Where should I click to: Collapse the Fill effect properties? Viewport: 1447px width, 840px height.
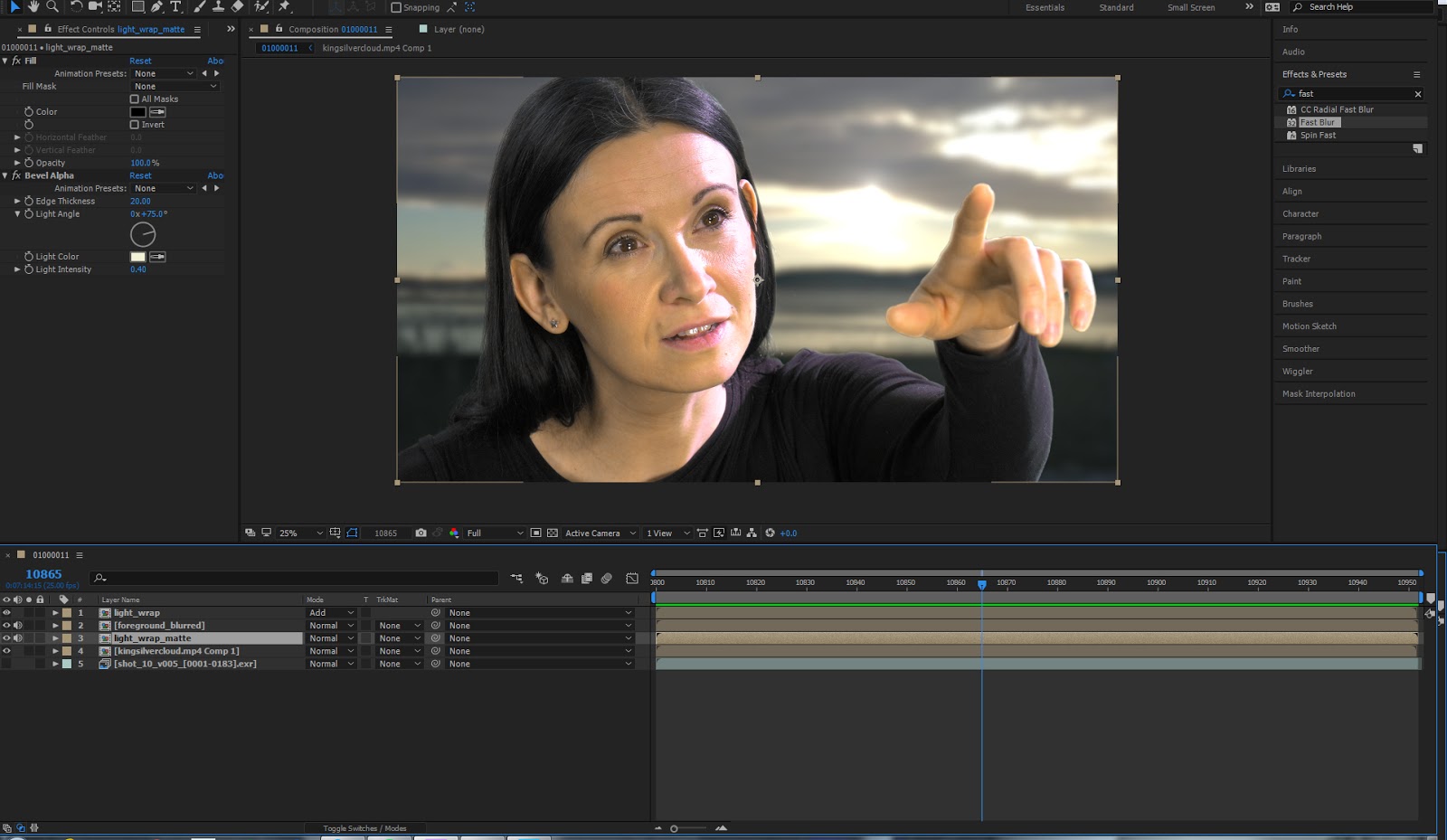[5, 61]
